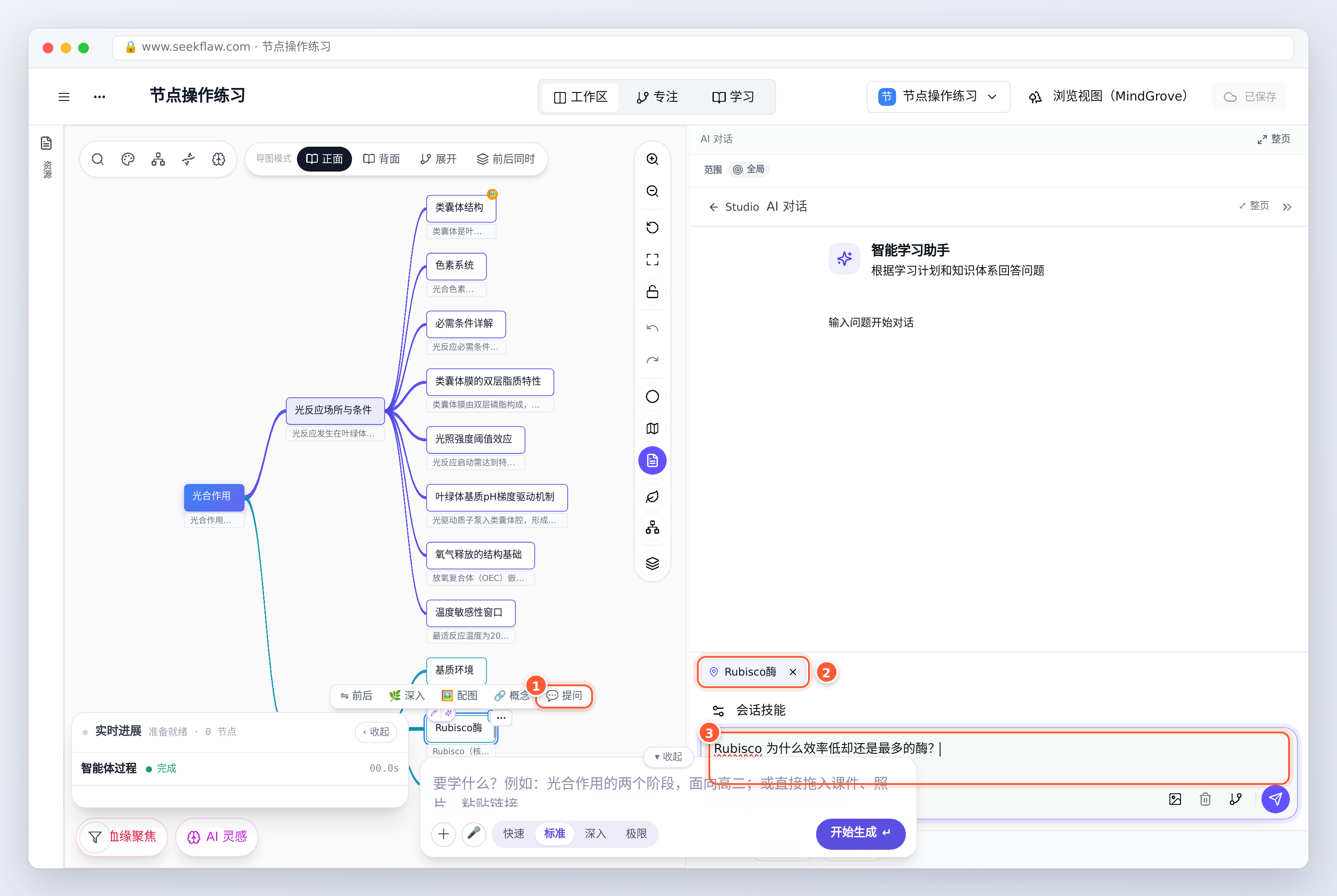The height and width of the screenshot is (896, 1337).
Task: Select 前后同时 map mode
Action: pyautogui.click(x=506, y=159)
